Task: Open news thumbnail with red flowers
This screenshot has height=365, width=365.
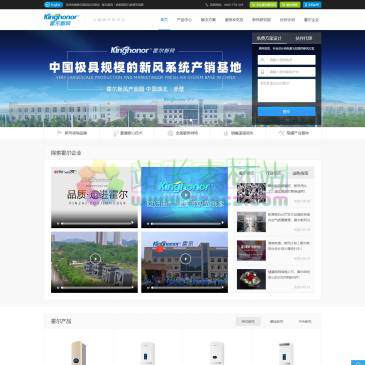Action: (x=251, y=279)
